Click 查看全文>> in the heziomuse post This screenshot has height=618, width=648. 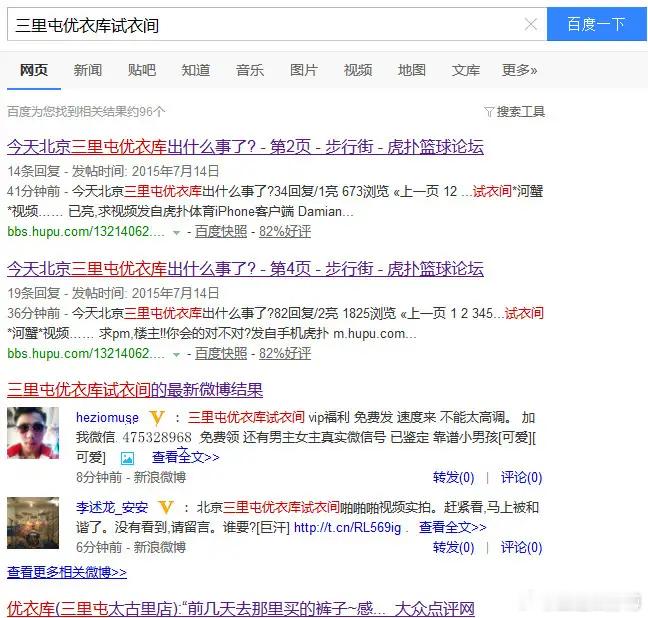pyautogui.click(x=186, y=457)
